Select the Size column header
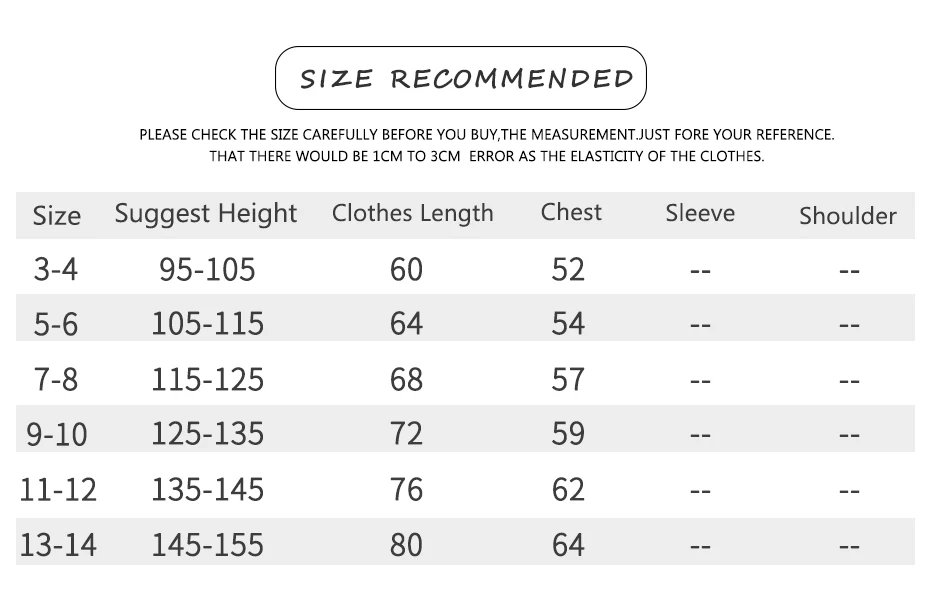Image resolution: width=930 pixels, height=601 pixels. point(56,215)
